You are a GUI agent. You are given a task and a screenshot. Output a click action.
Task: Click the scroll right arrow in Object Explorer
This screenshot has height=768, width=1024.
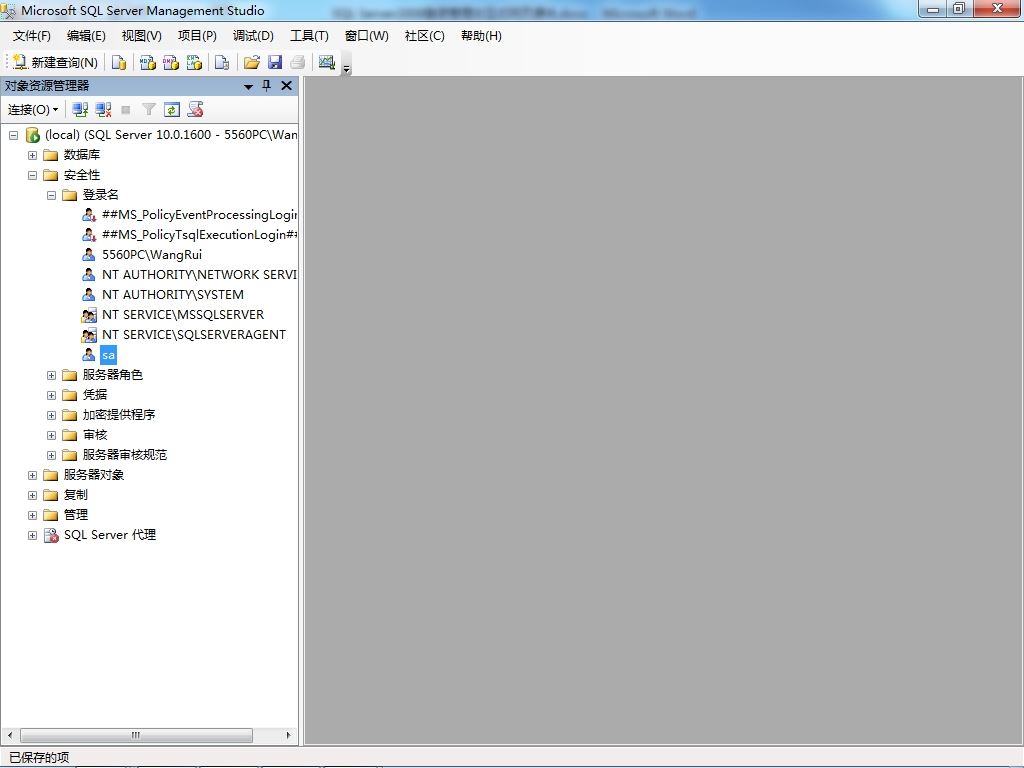(x=288, y=735)
